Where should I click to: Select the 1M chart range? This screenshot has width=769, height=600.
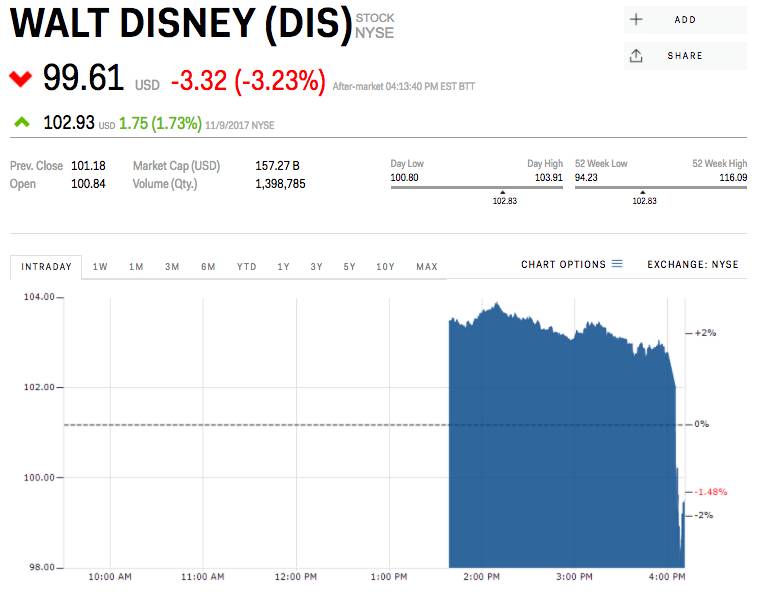[136, 267]
